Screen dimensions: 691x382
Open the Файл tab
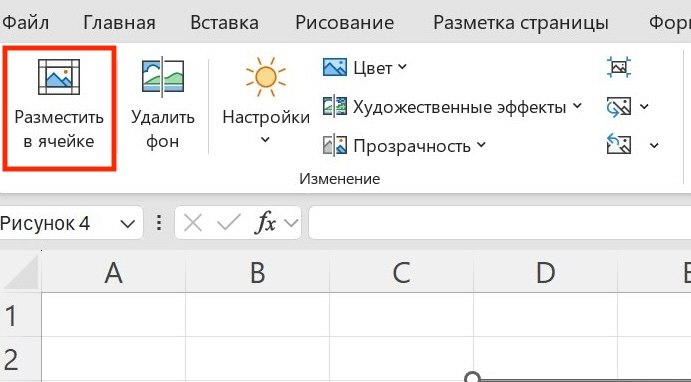tap(26, 22)
